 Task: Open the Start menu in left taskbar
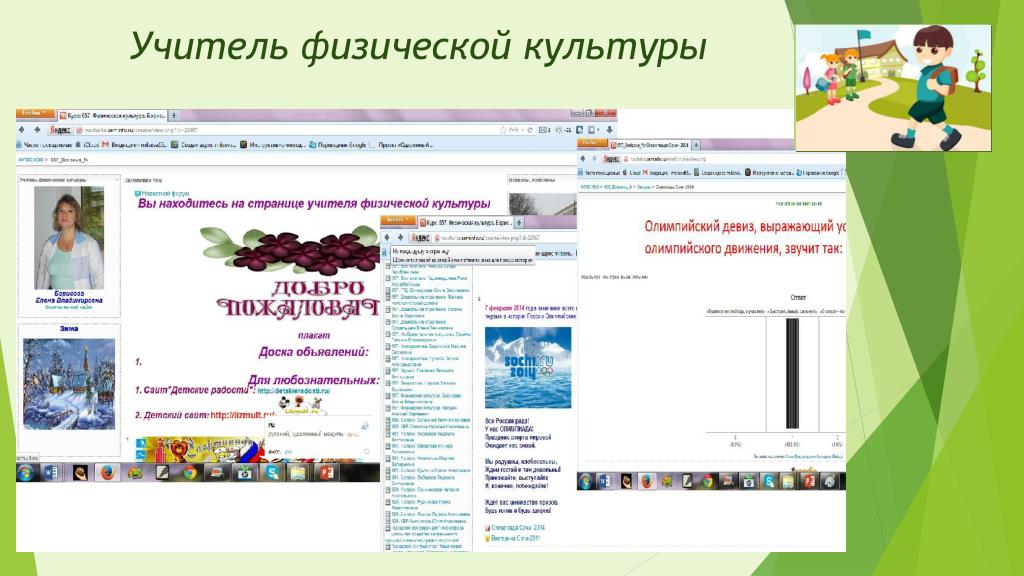[x=25, y=472]
